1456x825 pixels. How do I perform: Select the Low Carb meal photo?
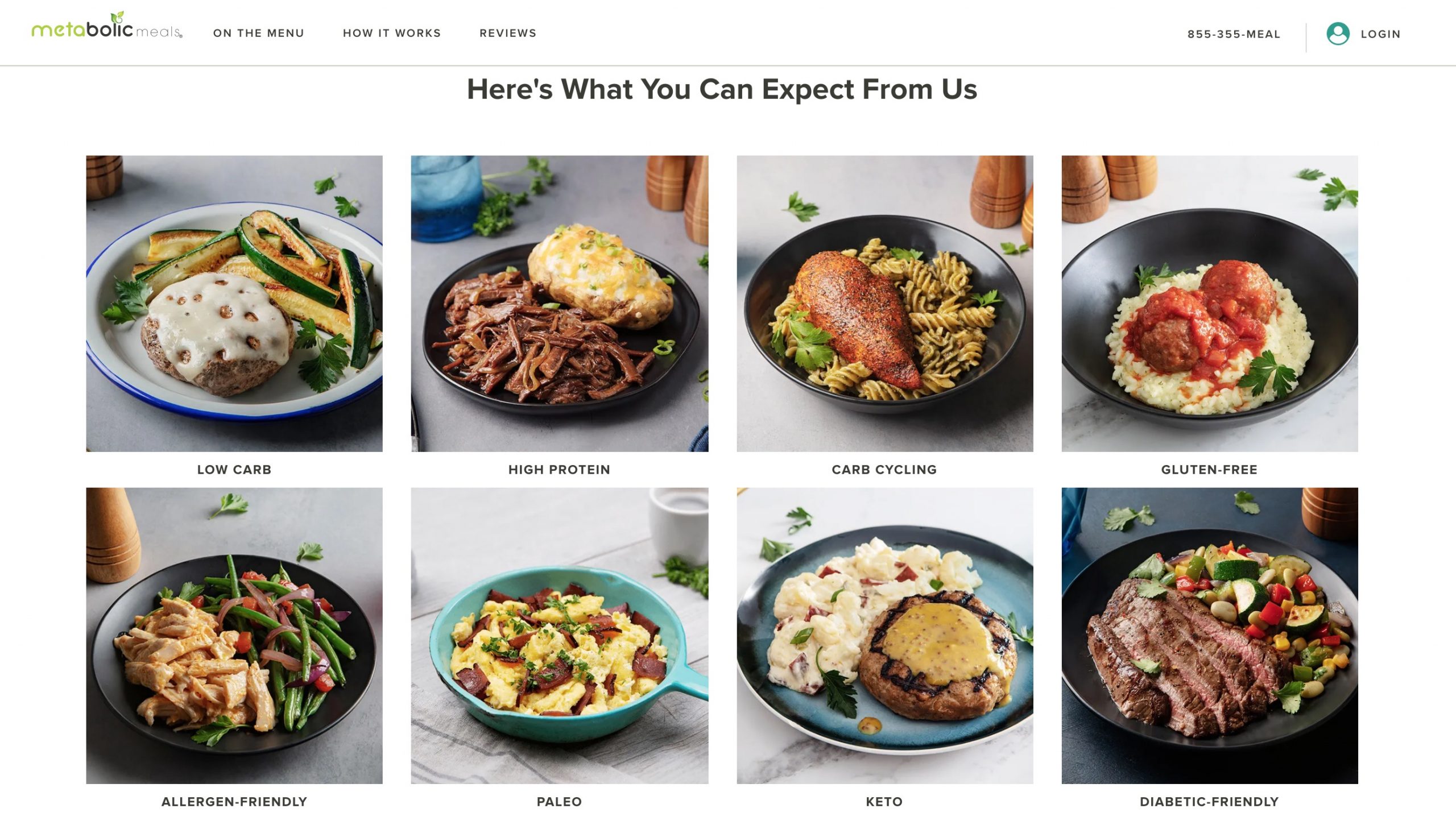pyautogui.click(x=234, y=304)
